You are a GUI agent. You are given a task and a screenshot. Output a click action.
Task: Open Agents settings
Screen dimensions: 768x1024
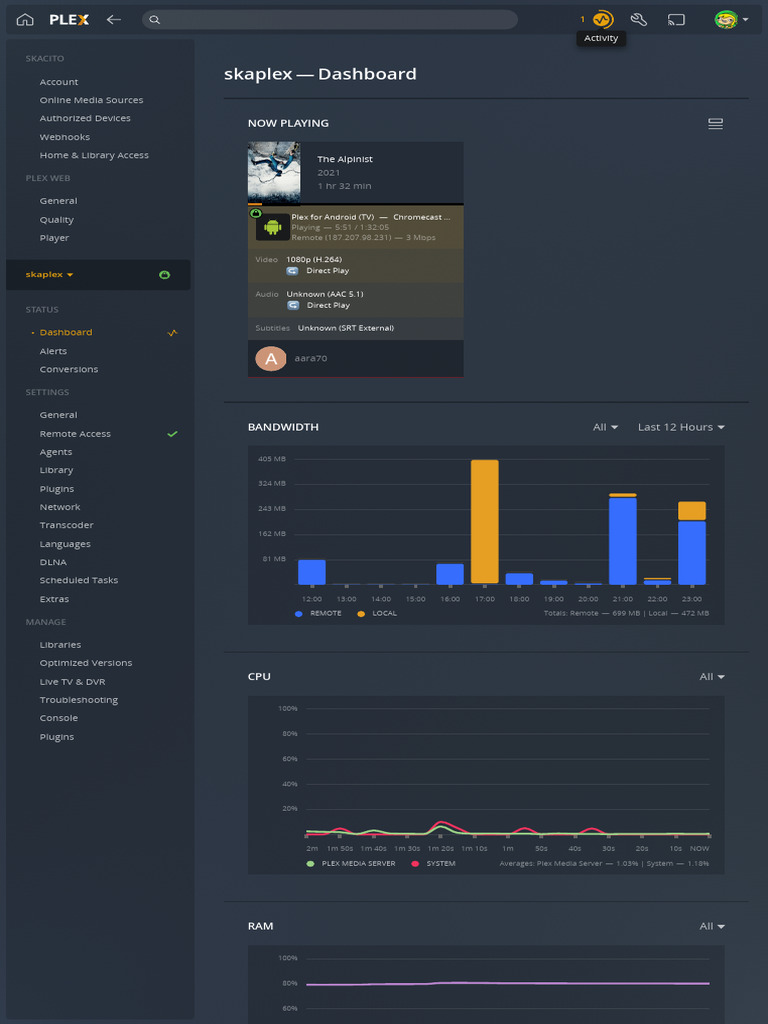pyautogui.click(x=56, y=452)
